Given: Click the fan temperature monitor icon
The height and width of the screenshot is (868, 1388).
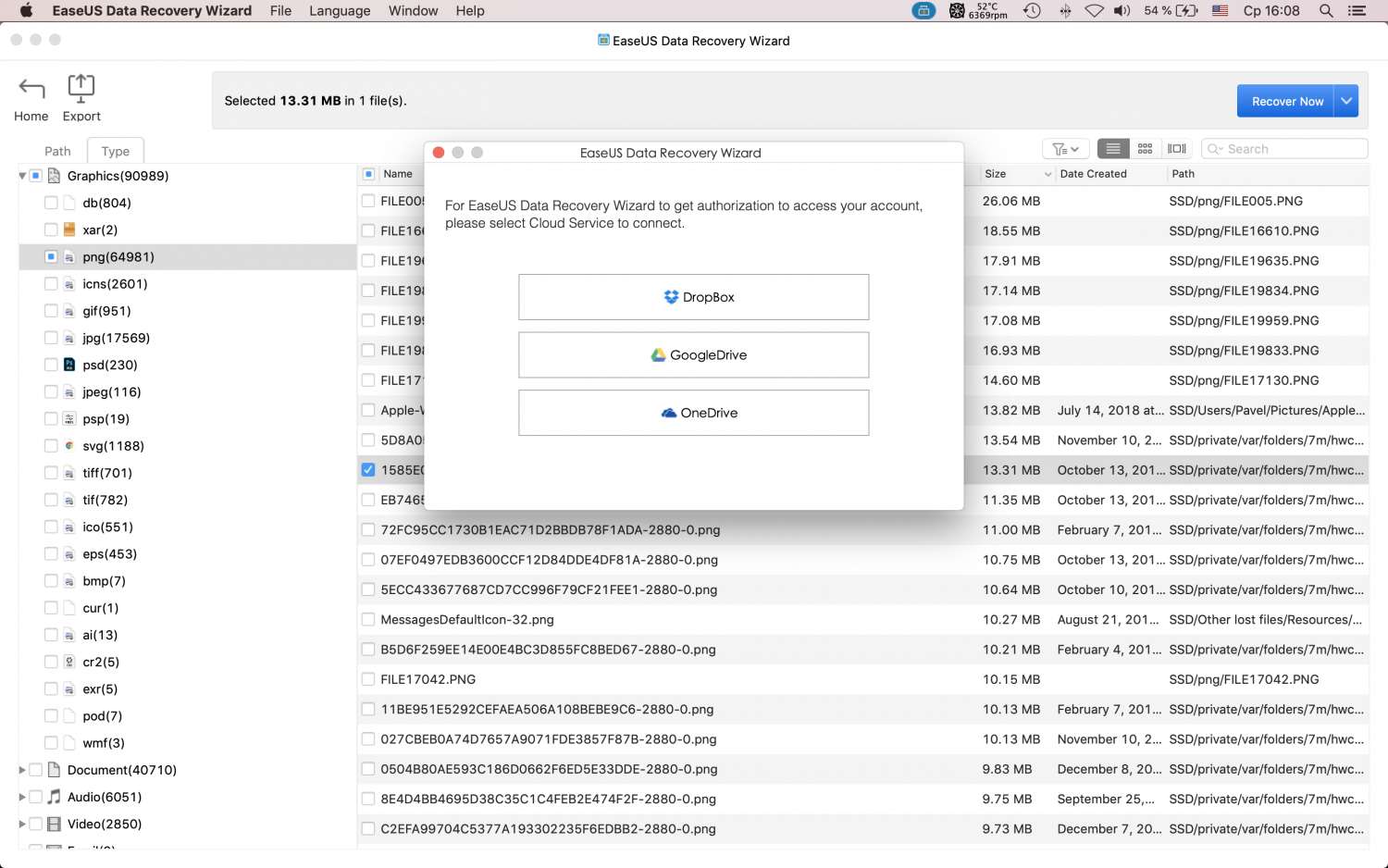Looking at the screenshot, I should pyautogui.click(x=957, y=11).
